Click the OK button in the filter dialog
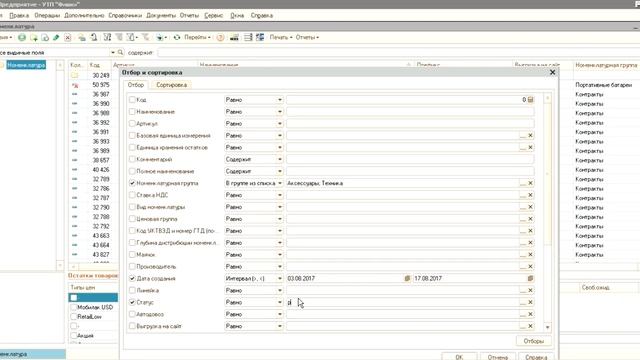 (459, 357)
